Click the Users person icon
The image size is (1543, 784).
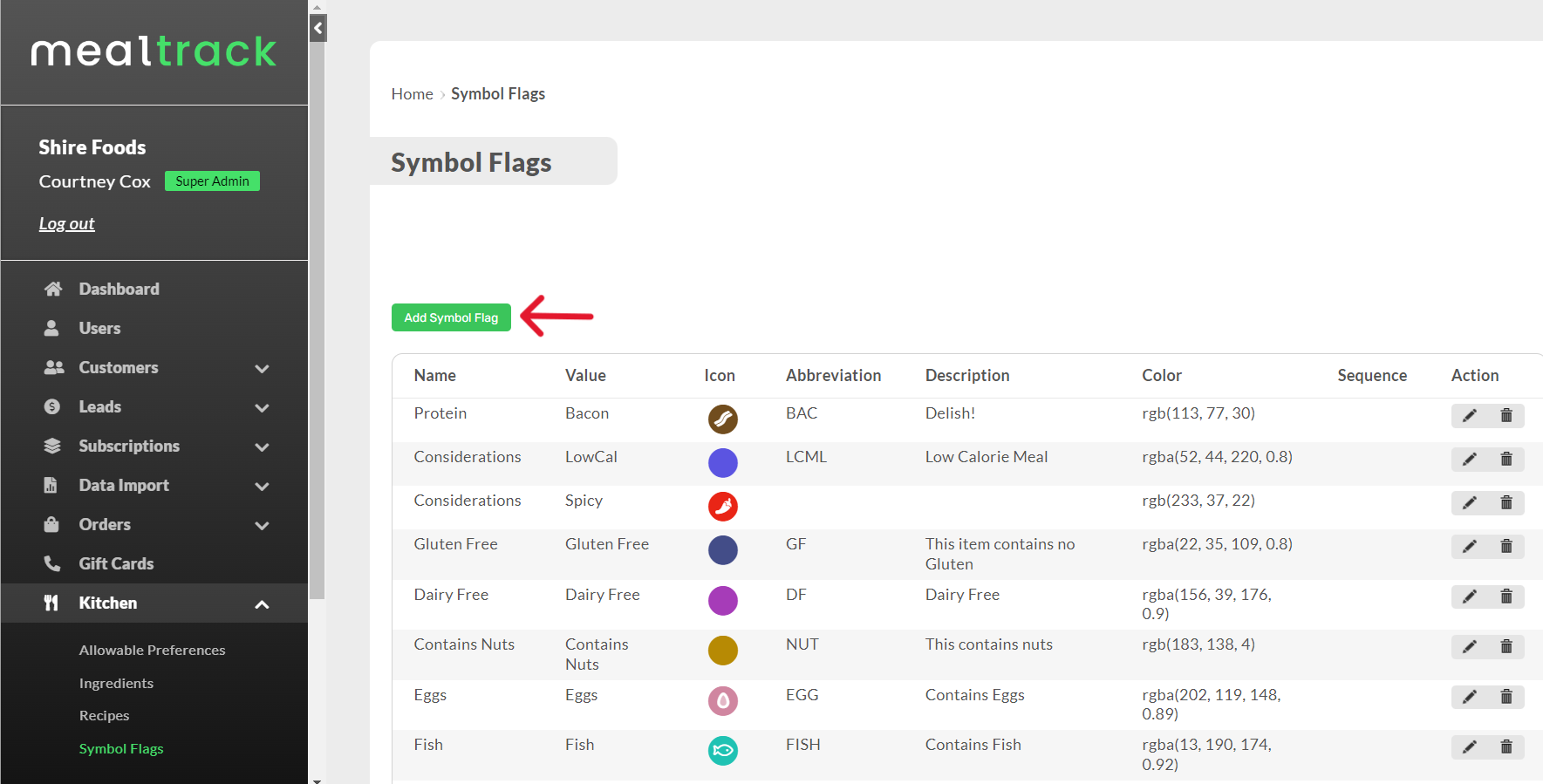51,328
